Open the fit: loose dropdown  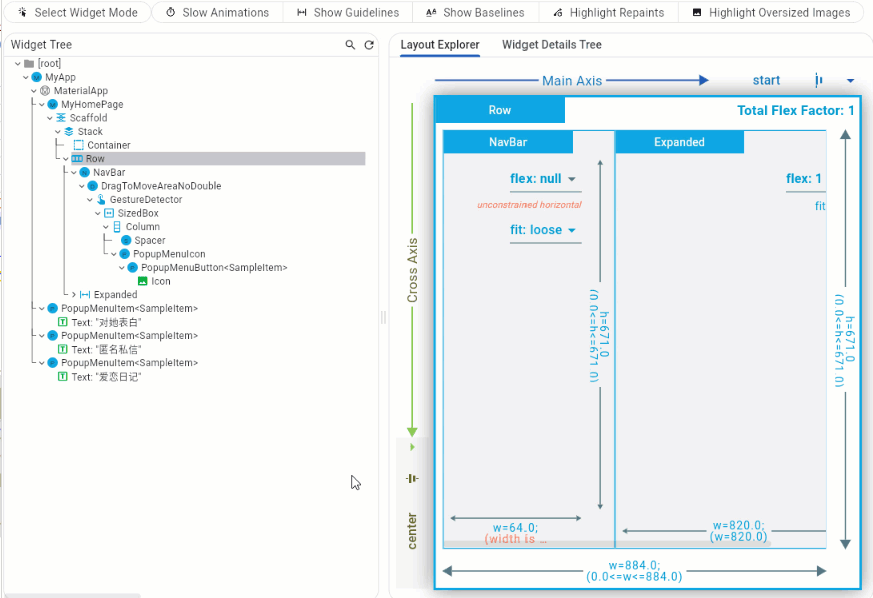click(x=545, y=231)
